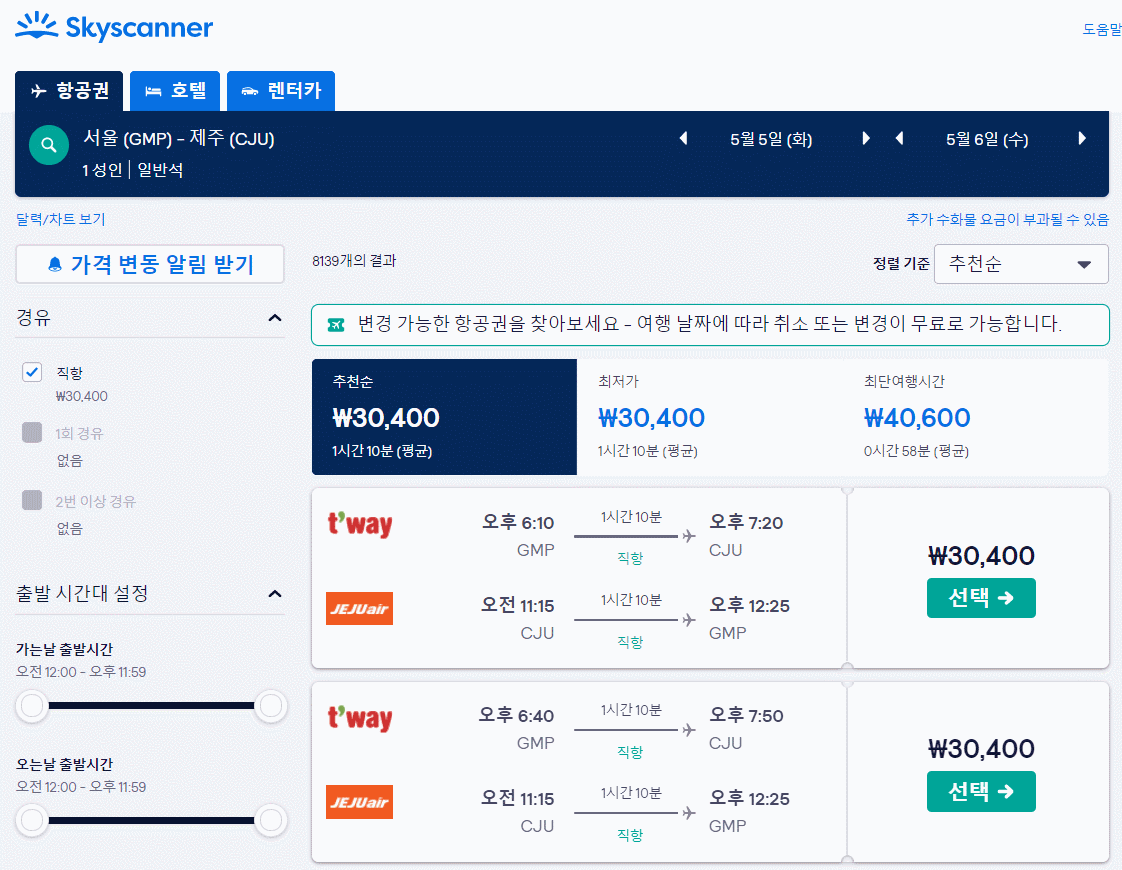
Task: Click the flexible ticket banner icon
Action: [336, 325]
